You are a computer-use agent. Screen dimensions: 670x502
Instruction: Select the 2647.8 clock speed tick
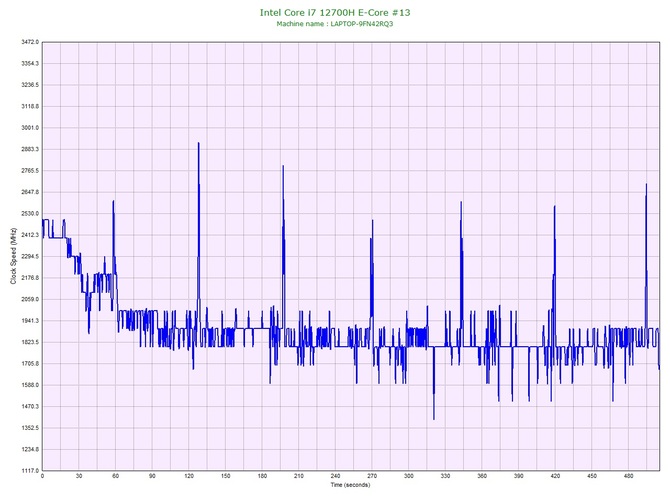30,192
